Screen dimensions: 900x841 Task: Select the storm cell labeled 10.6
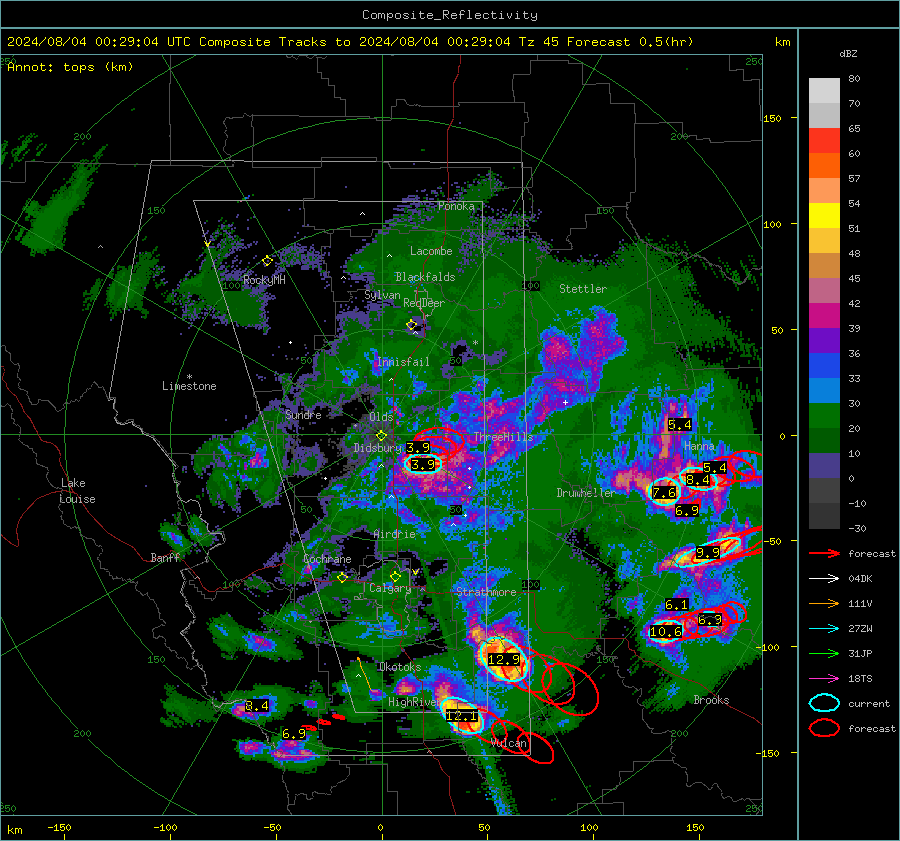tap(666, 632)
